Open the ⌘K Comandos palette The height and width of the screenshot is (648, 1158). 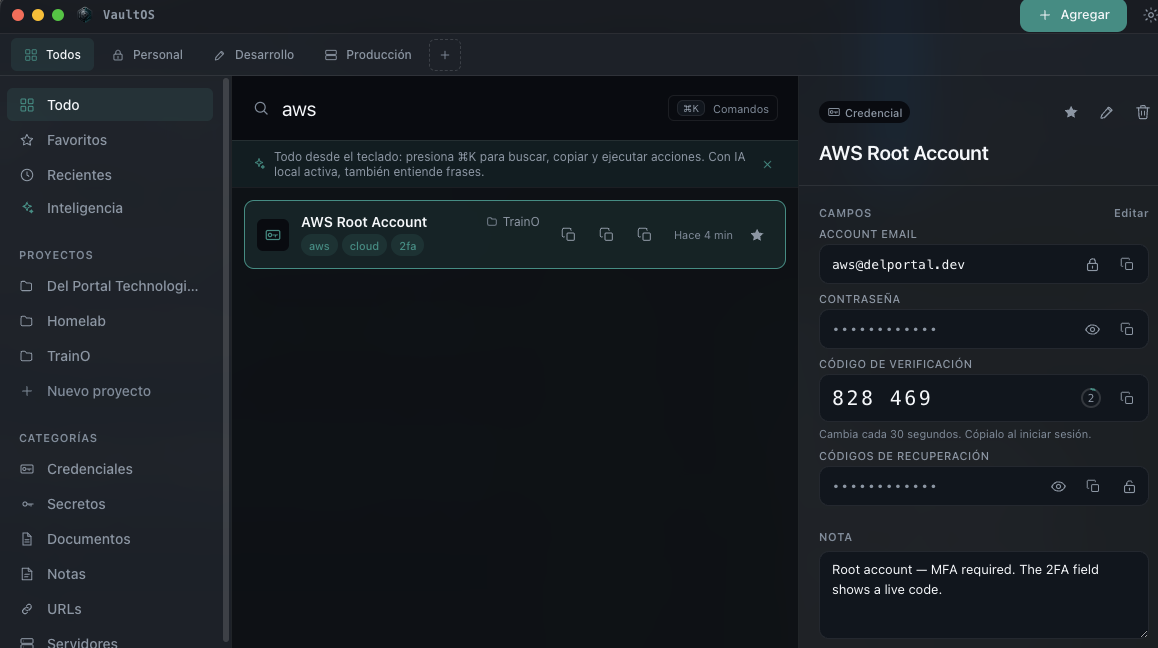pyautogui.click(x=722, y=109)
